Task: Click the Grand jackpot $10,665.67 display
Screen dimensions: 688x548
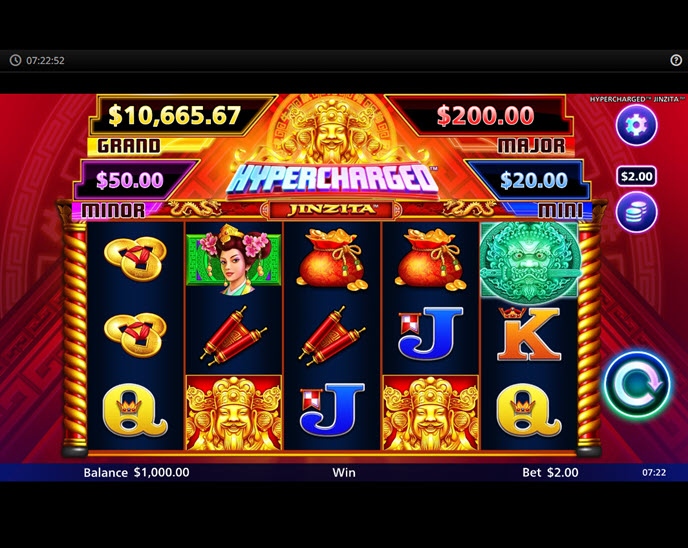Action: click(175, 115)
